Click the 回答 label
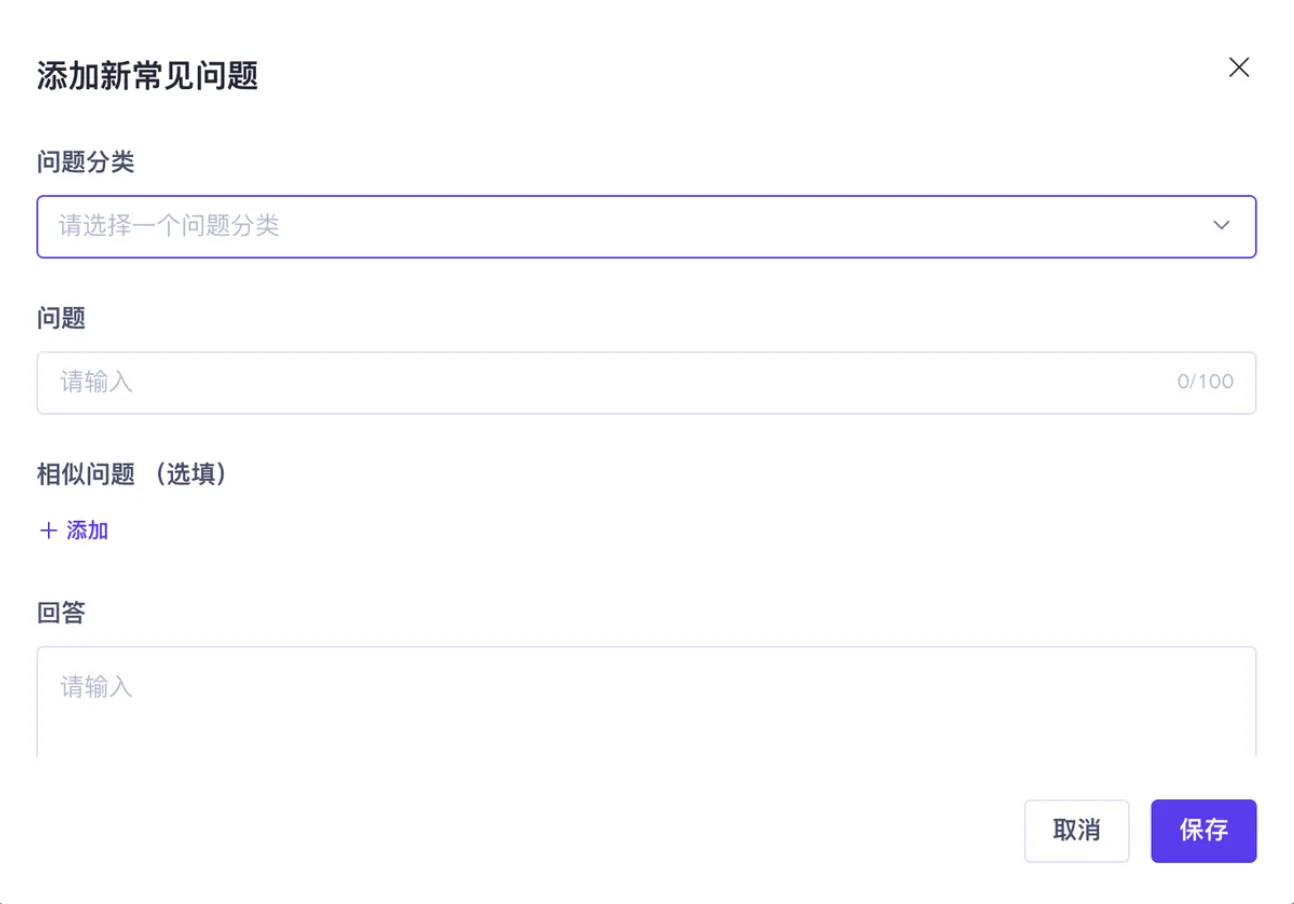1294x904 pixels. (61, 613)
